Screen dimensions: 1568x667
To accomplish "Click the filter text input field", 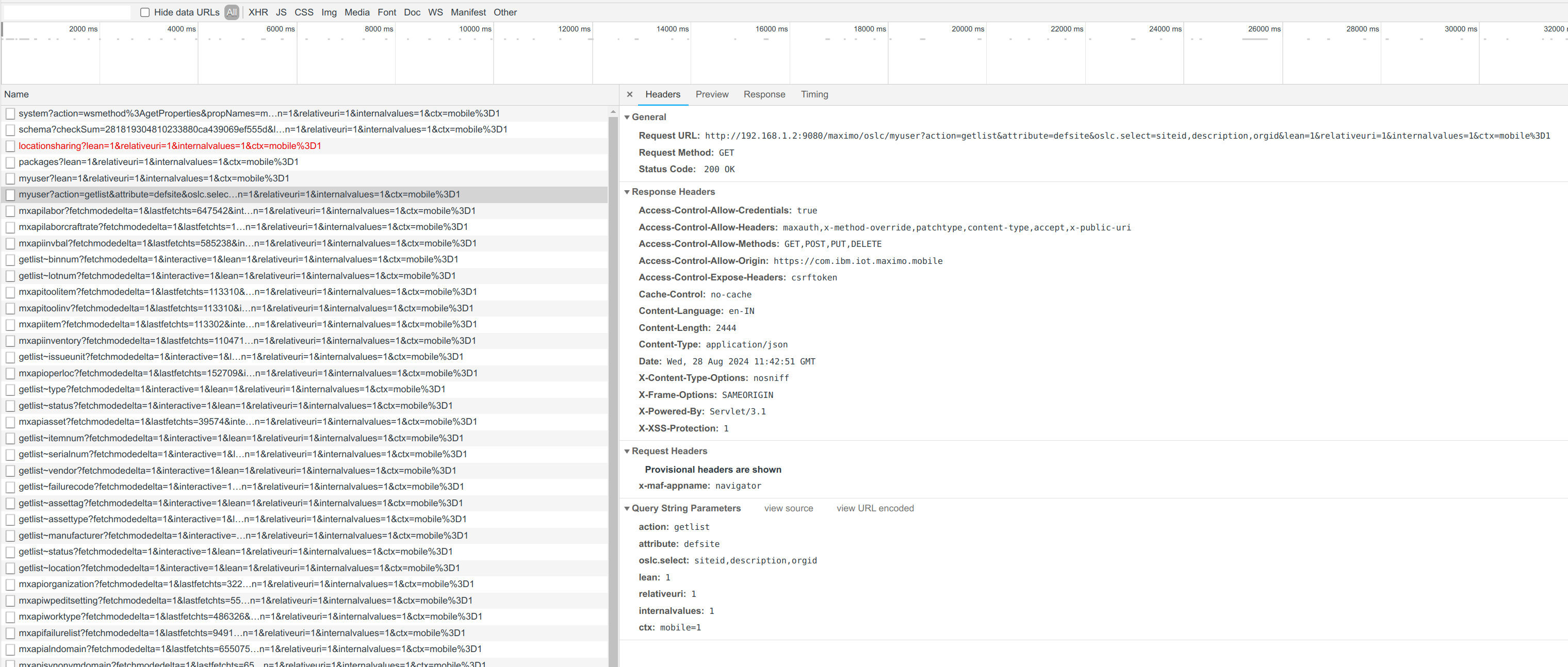I will tap(67, 12).
